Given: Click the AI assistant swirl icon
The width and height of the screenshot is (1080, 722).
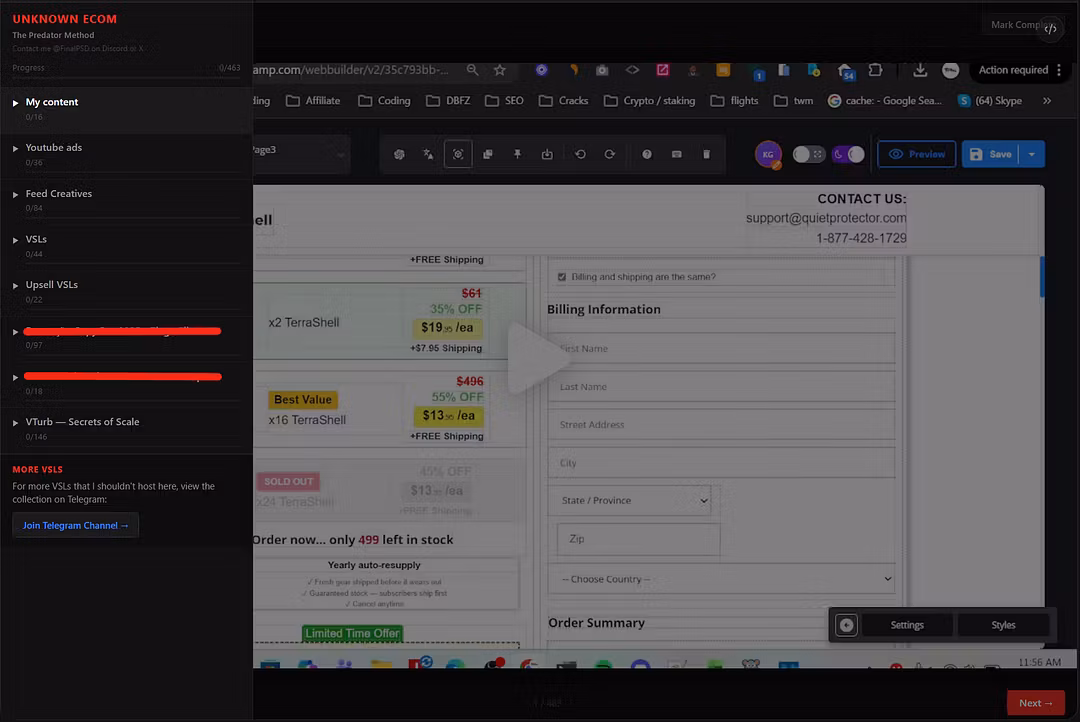Looking at the screenshot, I should (399, 154).
